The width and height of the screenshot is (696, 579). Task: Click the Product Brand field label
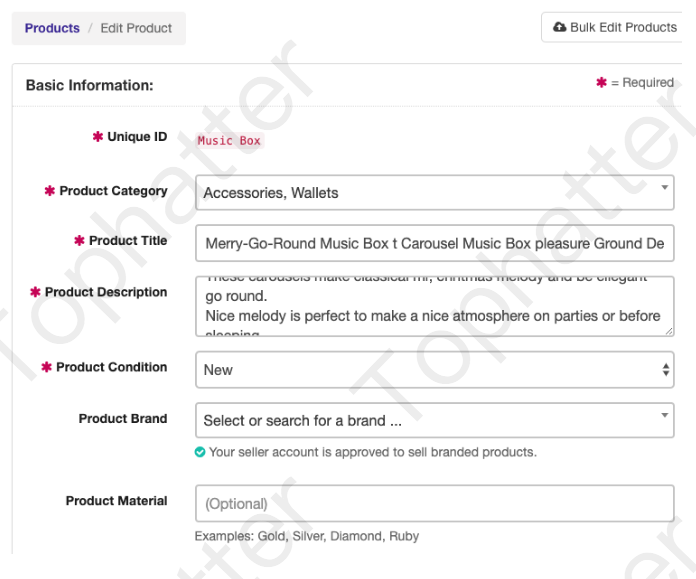coord(123,418)
